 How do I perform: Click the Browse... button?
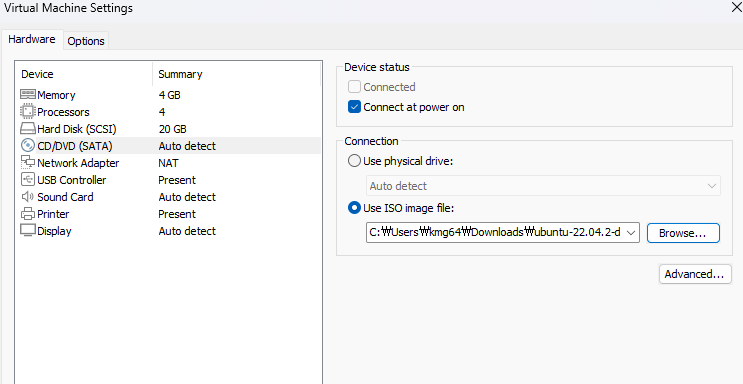pos(683,233)
